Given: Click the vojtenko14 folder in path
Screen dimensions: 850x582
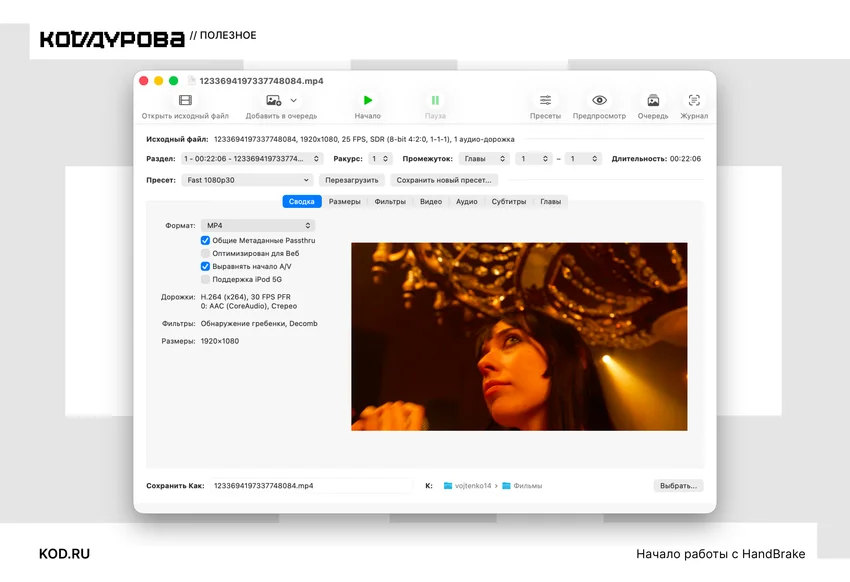Looking at the screenshot, I should [x=467, y=486].
